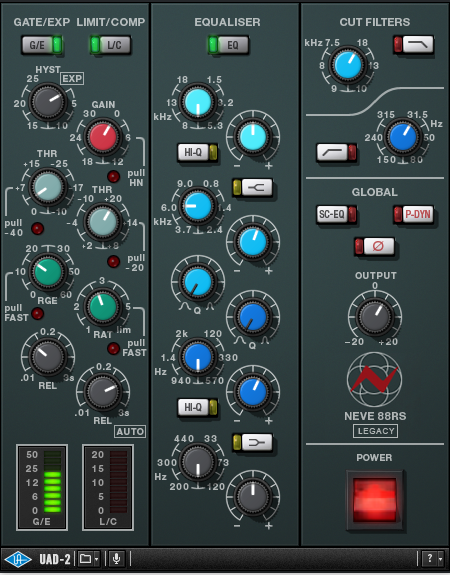Image resolution: width=450 pixels, height=575 pixels.
Task: Click the pull -40 indicator LED
Action: (37, 228)
